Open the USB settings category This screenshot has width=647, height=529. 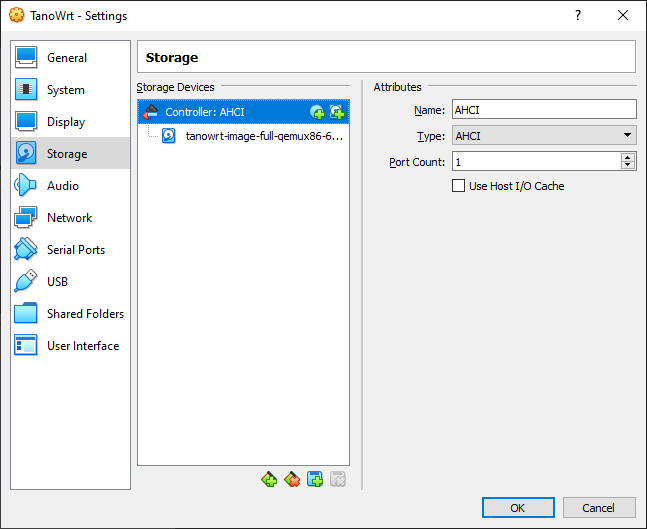pos(71,281)
